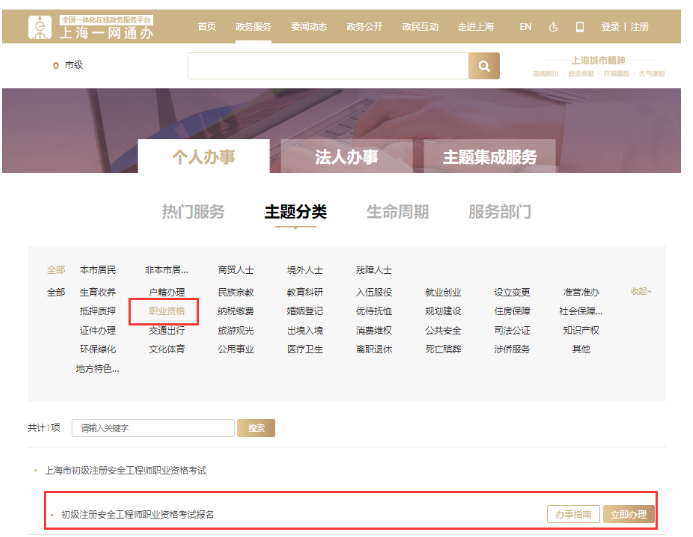
Task: Click the 登录 link
Action: 610,27
